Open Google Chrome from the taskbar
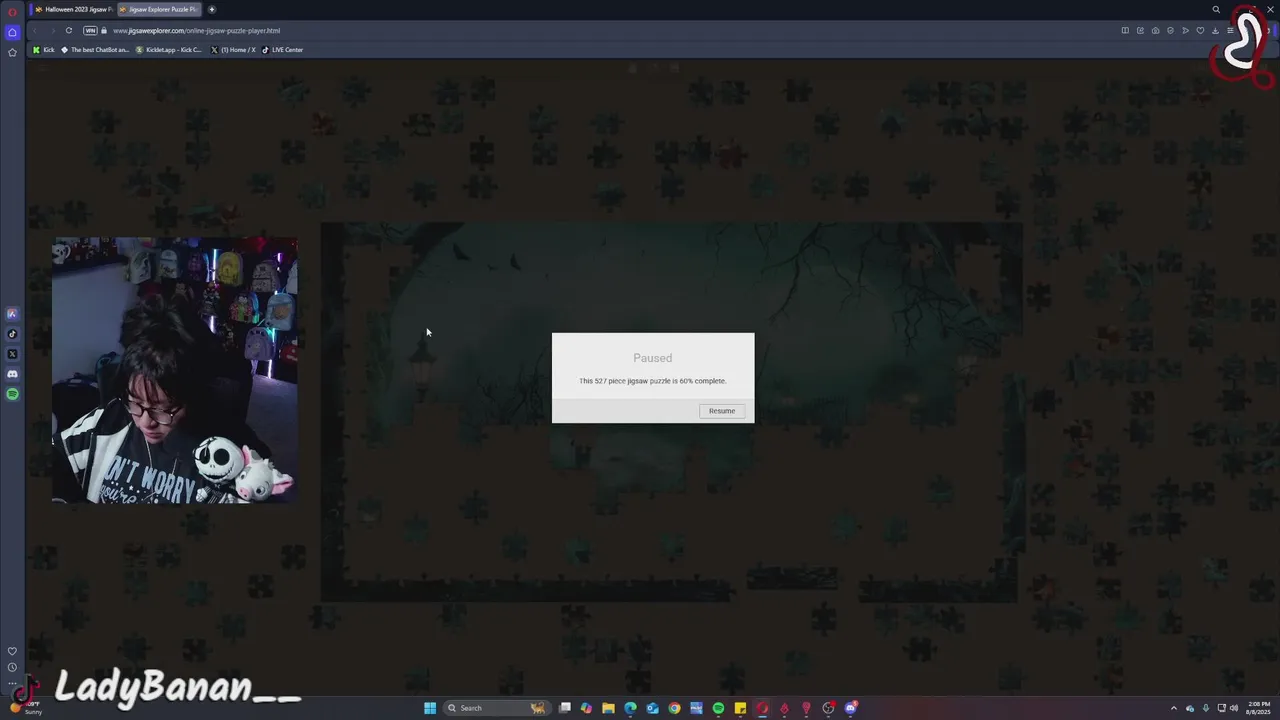Viewport: 1280px width, 720px height. (x=674, y=708)
